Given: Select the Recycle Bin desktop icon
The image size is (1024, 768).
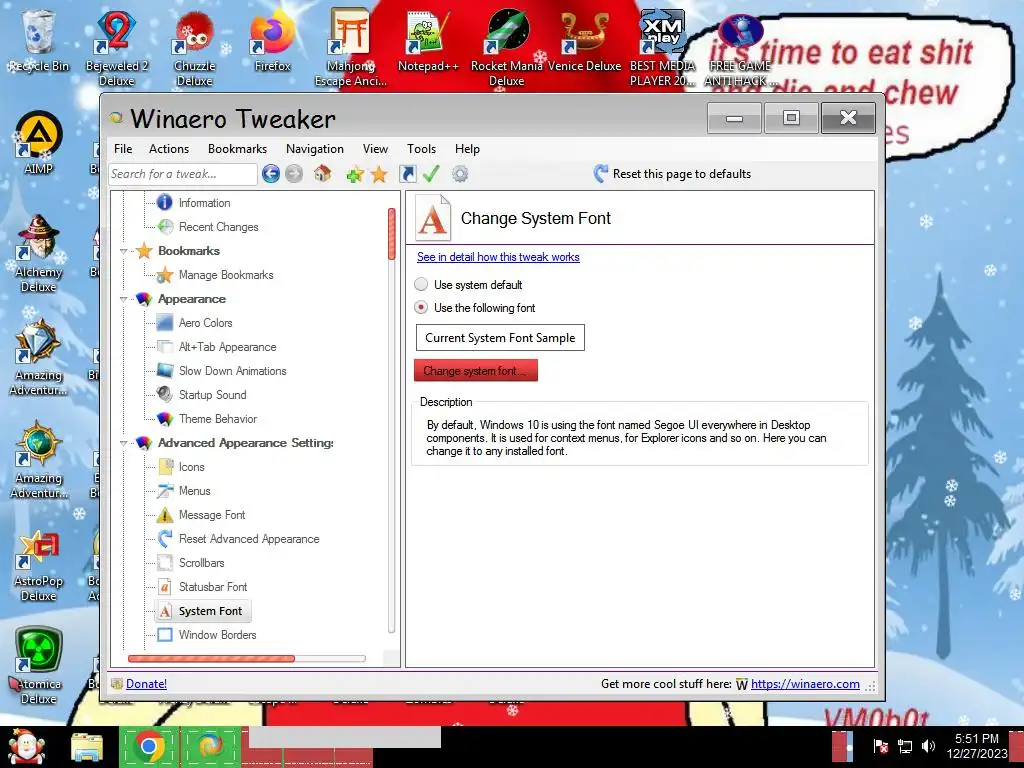Looking at the screenshot, I should point(38,41).
